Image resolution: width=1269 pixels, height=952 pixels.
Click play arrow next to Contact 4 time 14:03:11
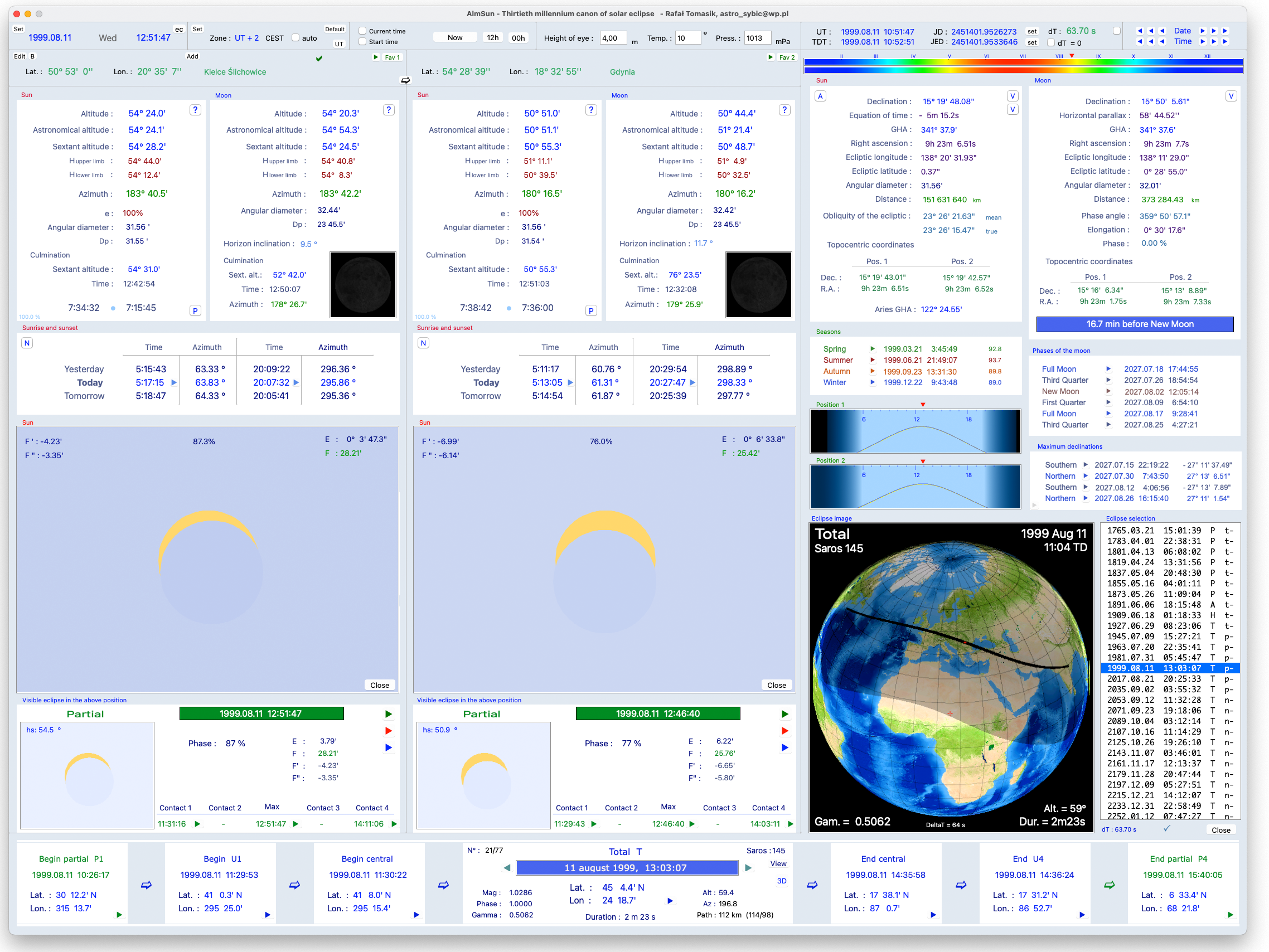[791, 824]
